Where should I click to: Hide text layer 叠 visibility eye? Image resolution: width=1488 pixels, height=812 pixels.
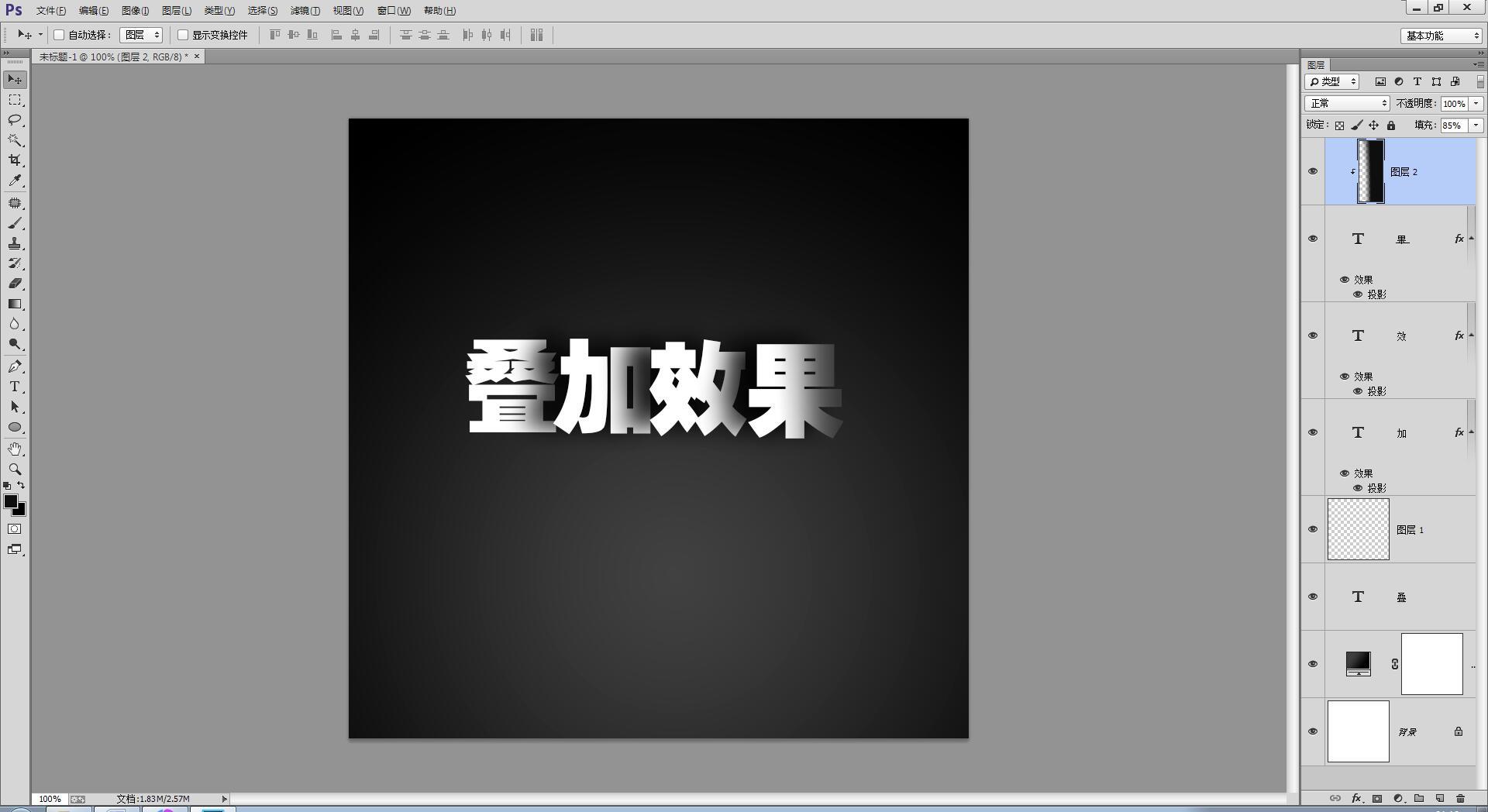click(1313, 597)
